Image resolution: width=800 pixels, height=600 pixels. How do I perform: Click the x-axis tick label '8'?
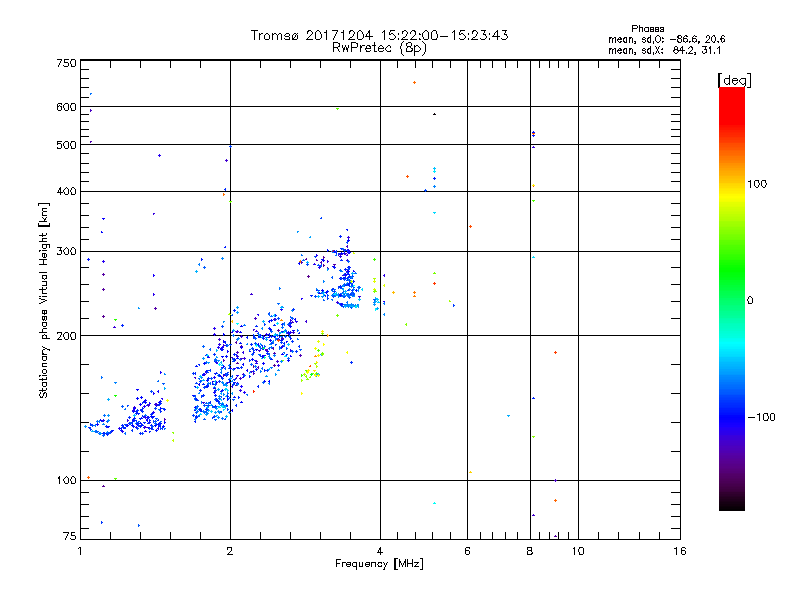(x=530, y=551)
